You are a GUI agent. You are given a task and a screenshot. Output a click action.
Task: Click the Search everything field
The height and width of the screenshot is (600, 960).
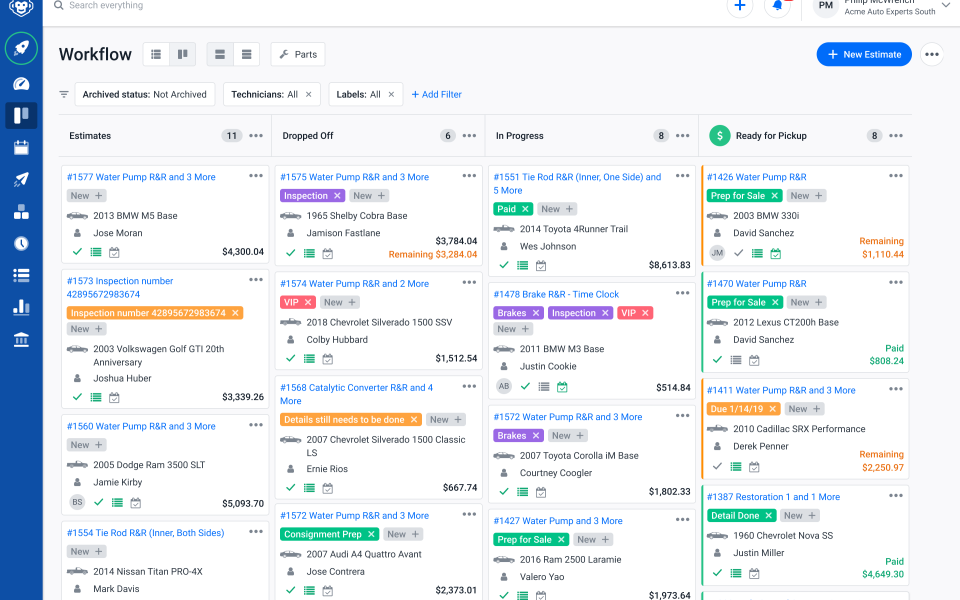point(106,6)
